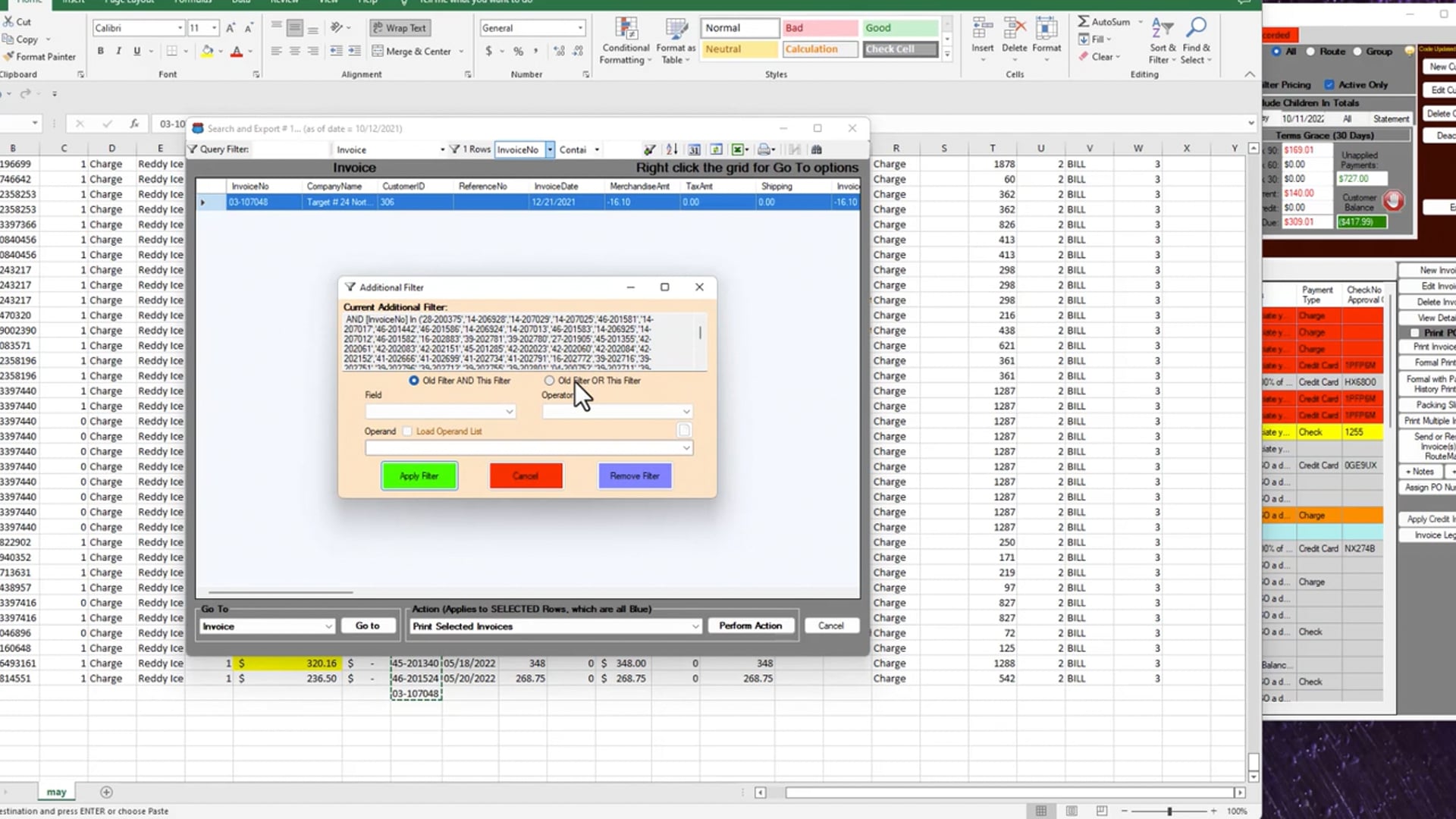Click Insert Function fx icon in formula bar
The width and height of the screenshot is (1456, 819).
coord(134,124)
